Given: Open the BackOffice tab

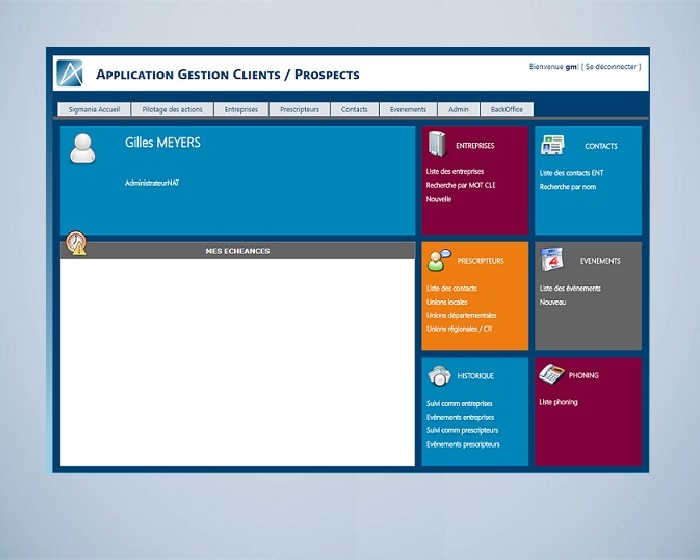Looking at the screenshot, I should coord(507,109).
